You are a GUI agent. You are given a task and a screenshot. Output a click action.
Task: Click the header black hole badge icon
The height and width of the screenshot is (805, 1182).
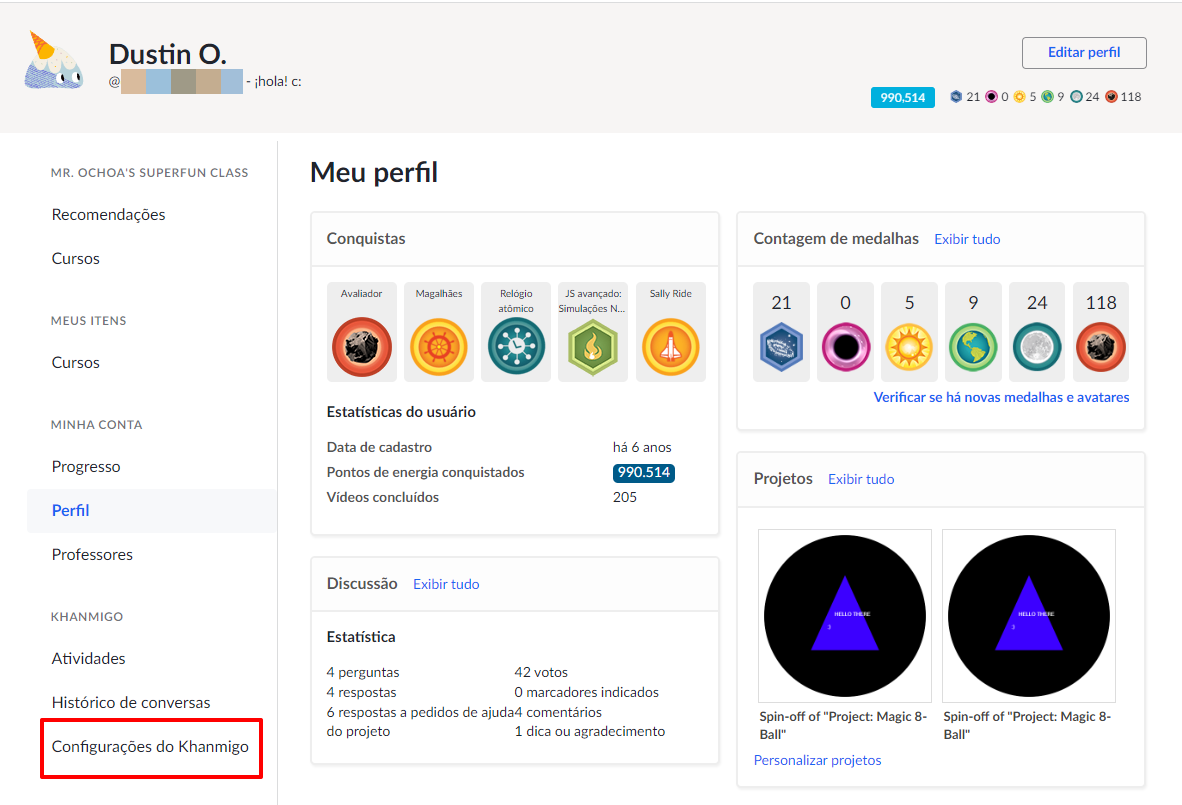click(x=991, y=96)
